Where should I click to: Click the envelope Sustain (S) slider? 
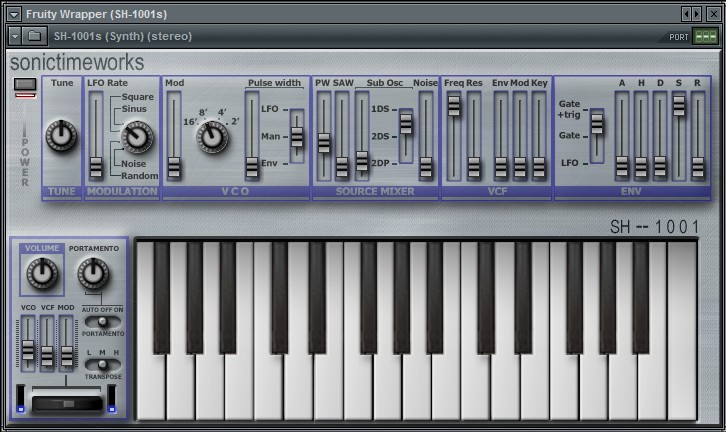(679, 106)
